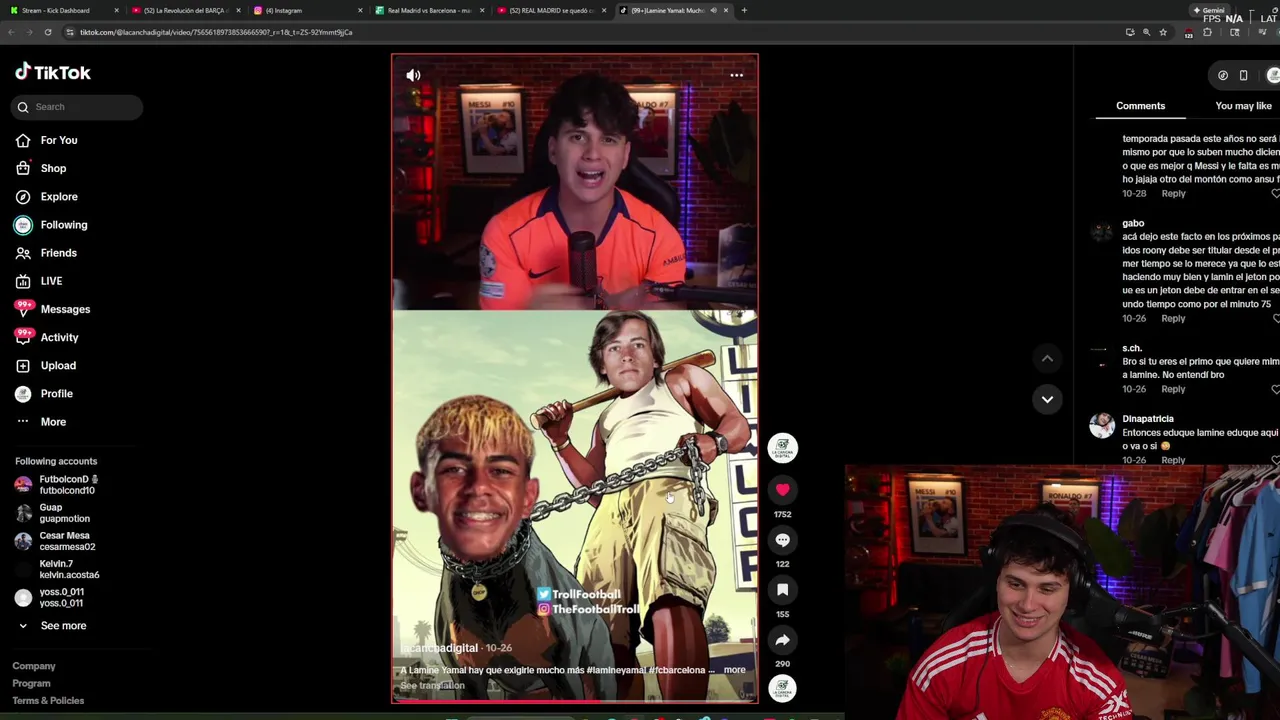1280x720 pixels.
Task: Switch to the Real Madrid vs Barcelona tab
Action: [430, 10]
